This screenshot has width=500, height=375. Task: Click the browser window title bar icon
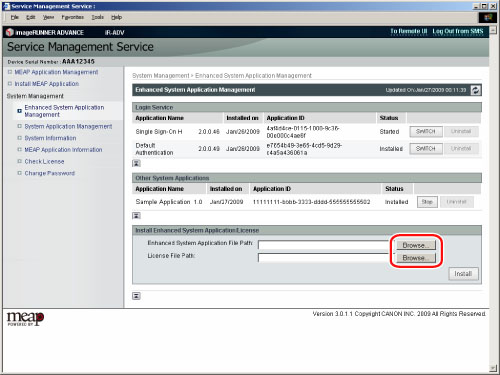(6, 6)
